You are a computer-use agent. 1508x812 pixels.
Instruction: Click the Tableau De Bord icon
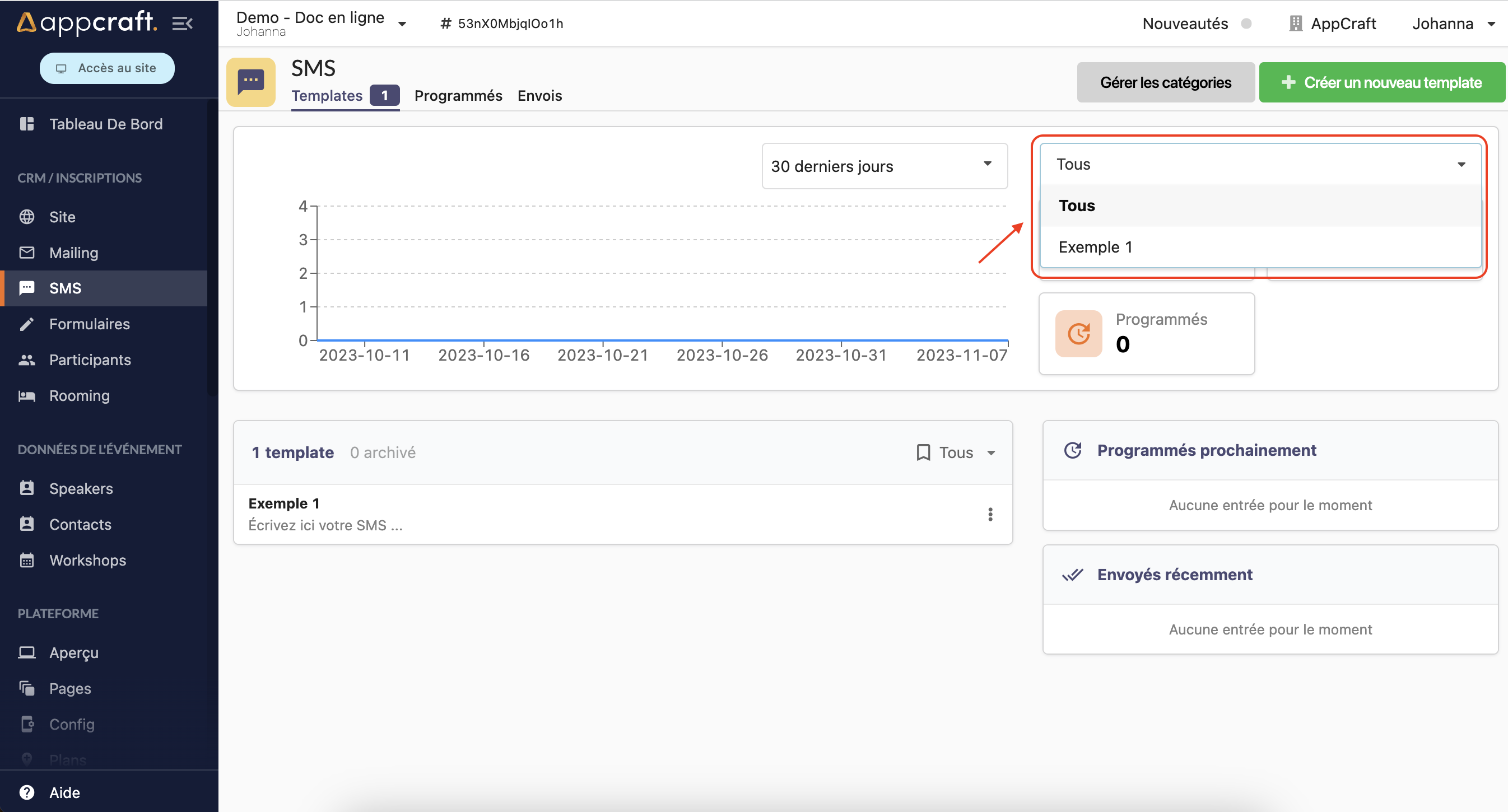(27, 124)
